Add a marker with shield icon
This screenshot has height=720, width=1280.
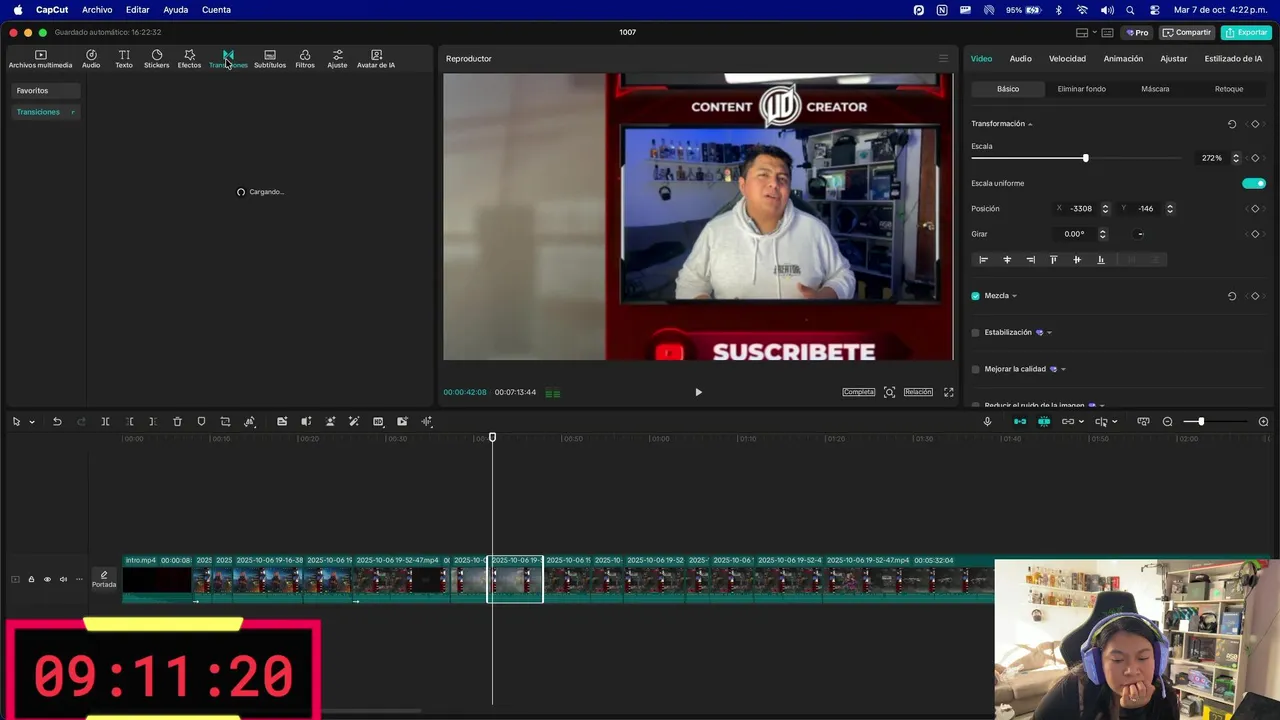201,422
